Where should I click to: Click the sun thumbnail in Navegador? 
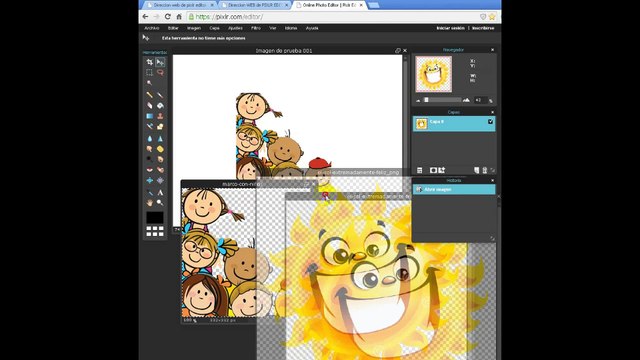pos(433,74)
